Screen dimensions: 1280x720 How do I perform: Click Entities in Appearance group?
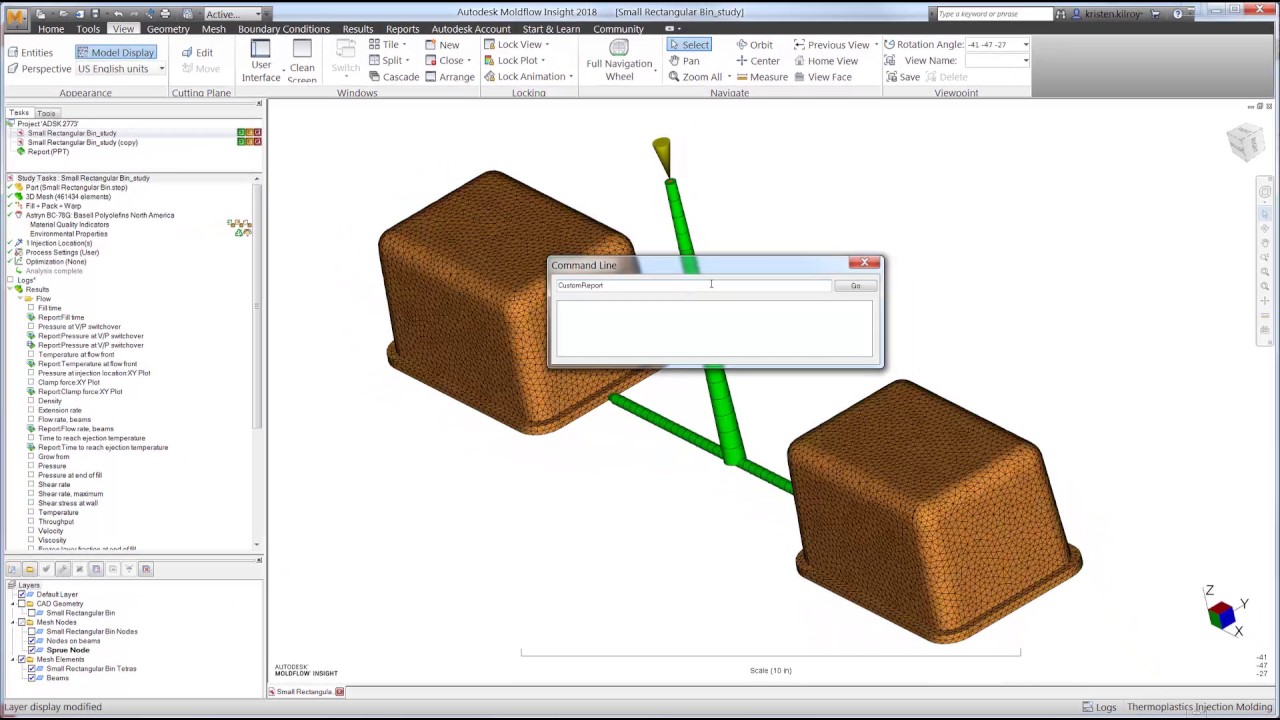(x=30, y=52)
